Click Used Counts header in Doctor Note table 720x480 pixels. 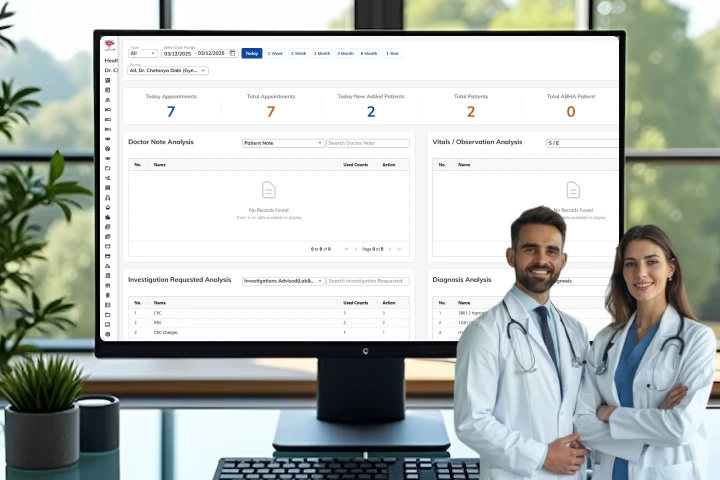pyautogui.click(x=355, y=164)
